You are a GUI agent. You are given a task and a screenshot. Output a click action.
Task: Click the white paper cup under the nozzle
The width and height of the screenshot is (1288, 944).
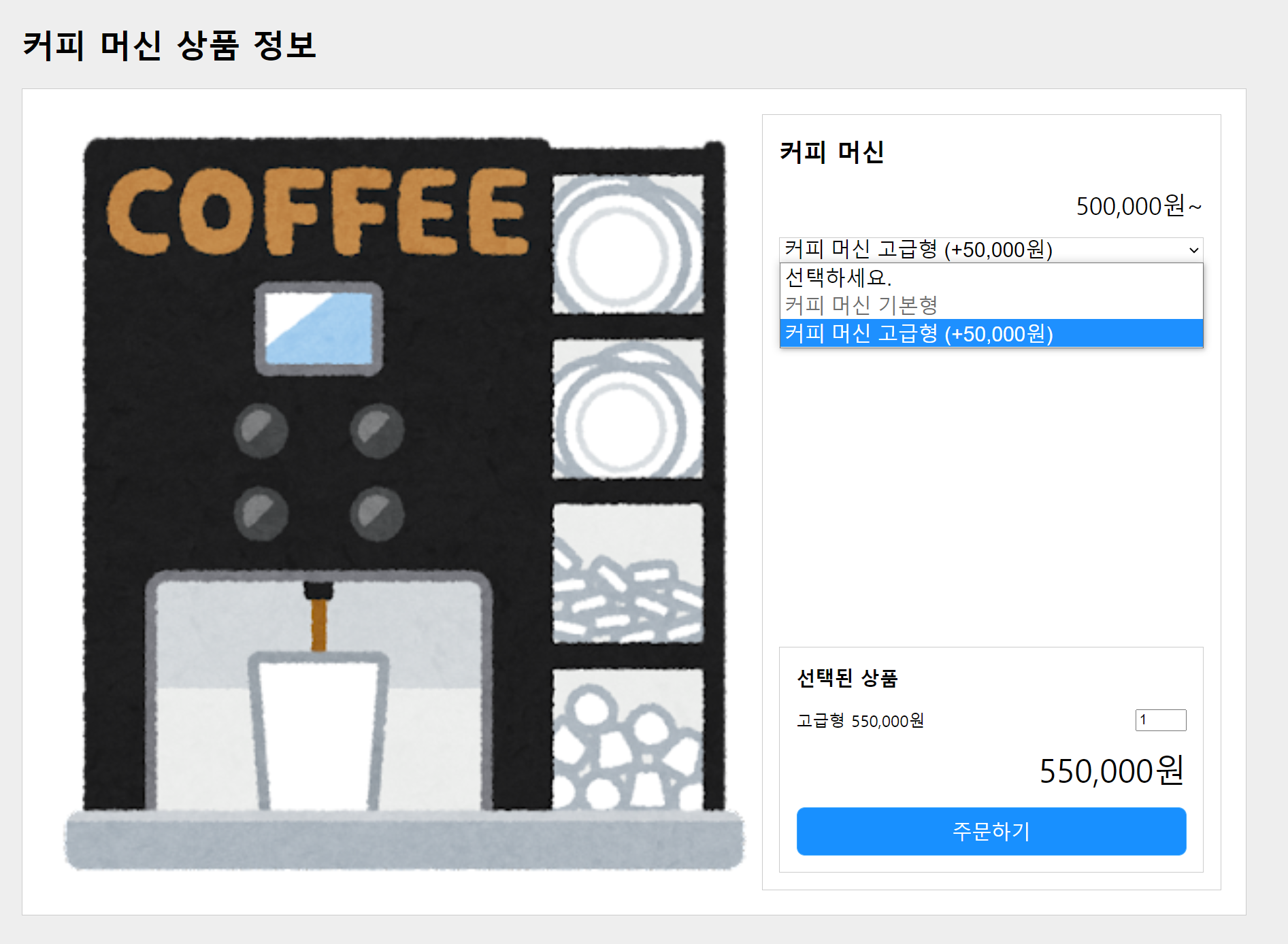coord(318,731)
